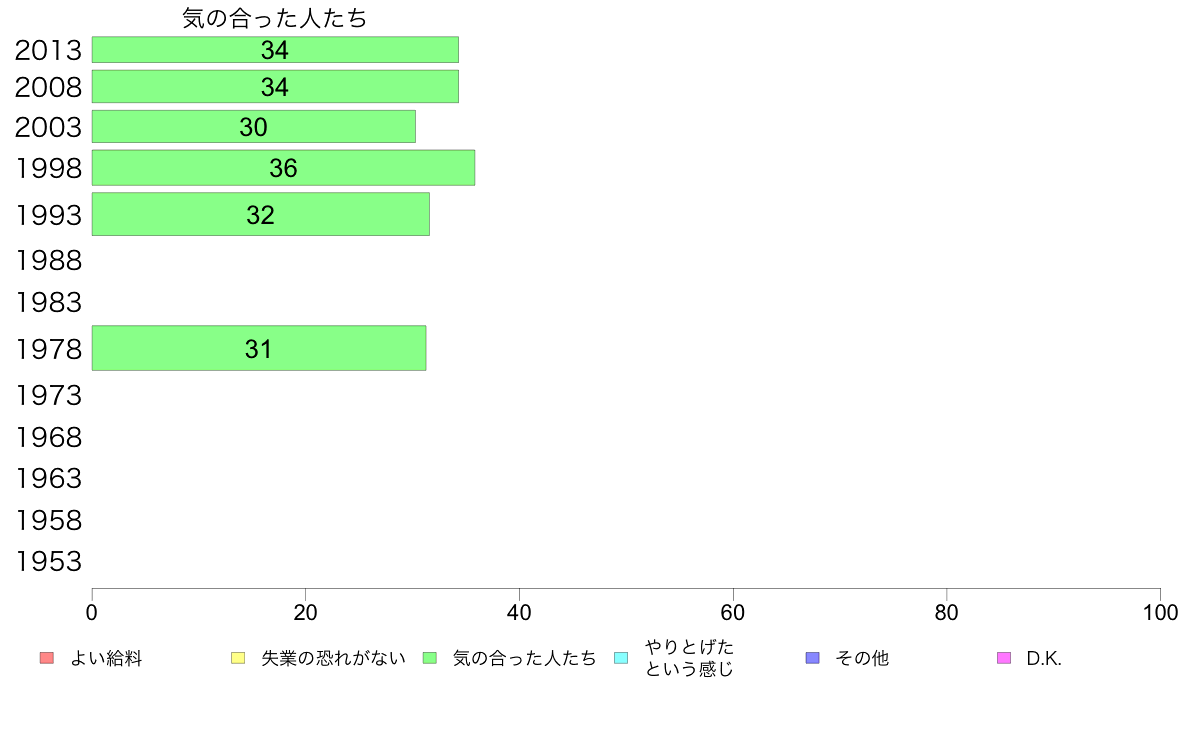This screenshot has width=1188, height=736.
Task: Click the やりとげたという感じ legend label
Action: tap(689, 658)
